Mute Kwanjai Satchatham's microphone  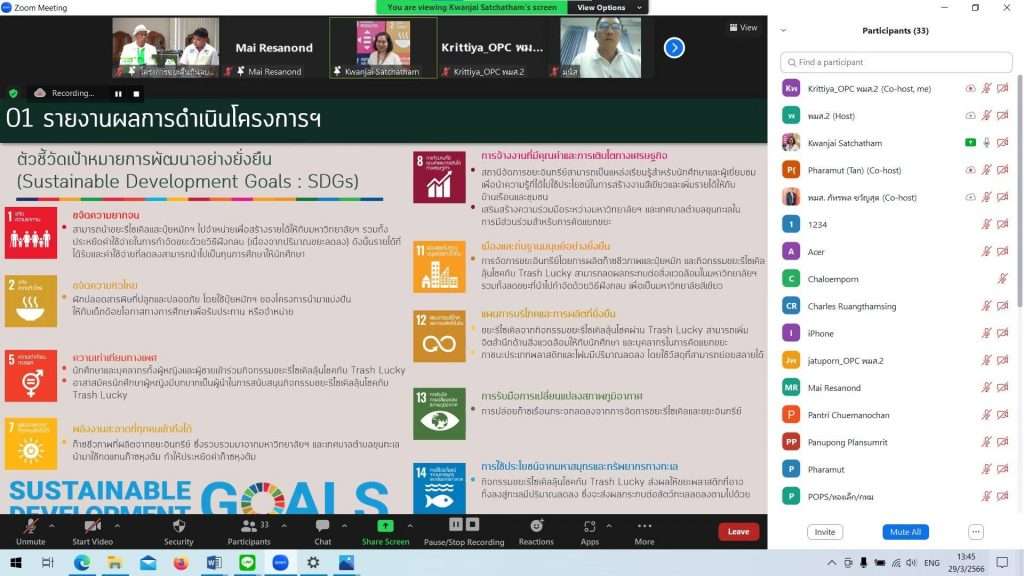tap(986, 143)
